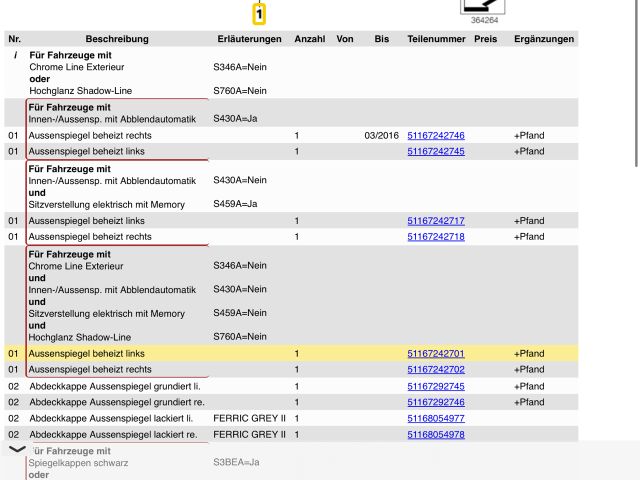Image resolution: width=640 pixels, height=480 pixels.
Task: Open the part diagram thumbnail 364264
Action: point(483,7)
